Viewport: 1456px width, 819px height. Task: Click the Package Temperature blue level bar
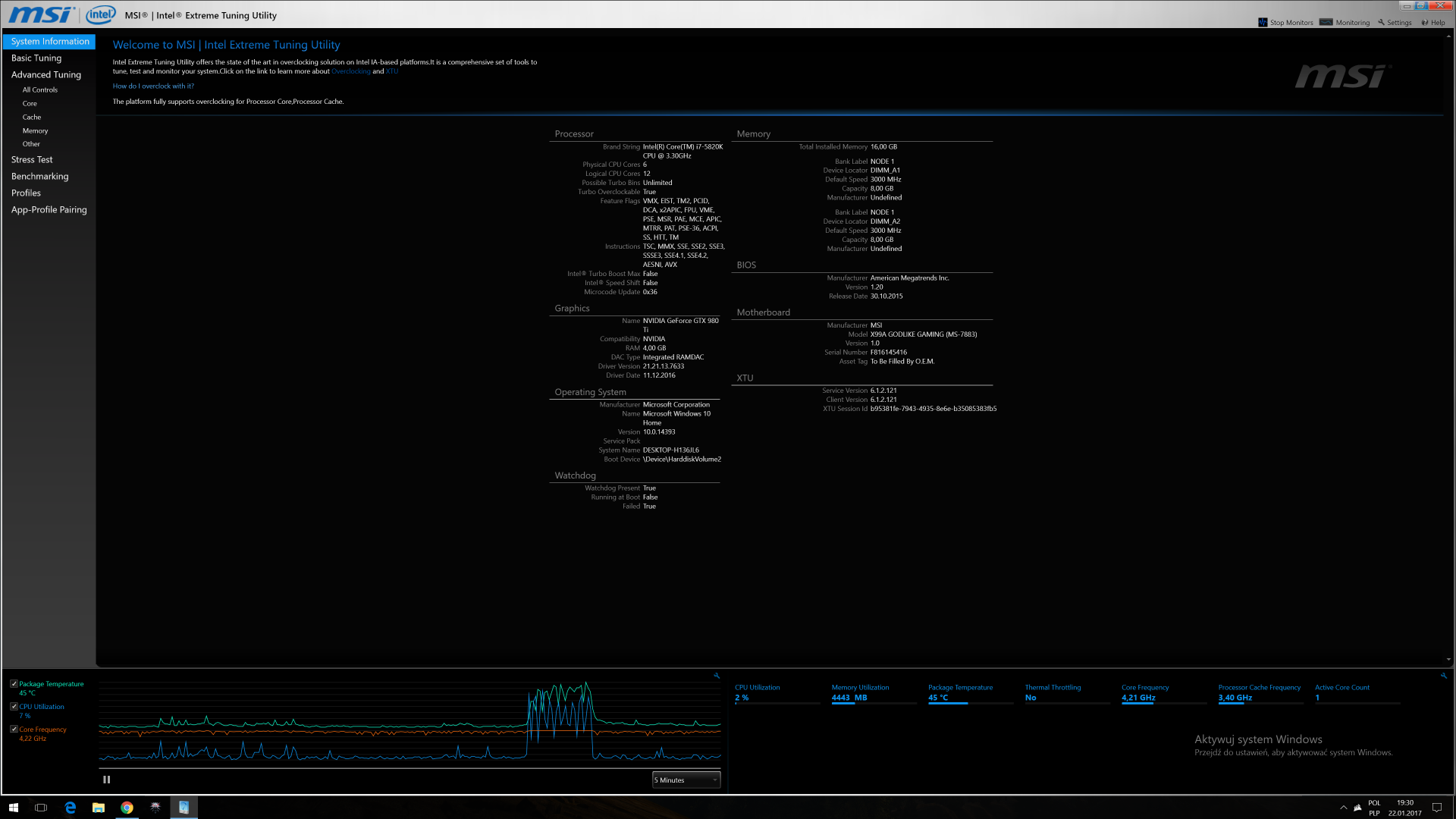(948, 704)
